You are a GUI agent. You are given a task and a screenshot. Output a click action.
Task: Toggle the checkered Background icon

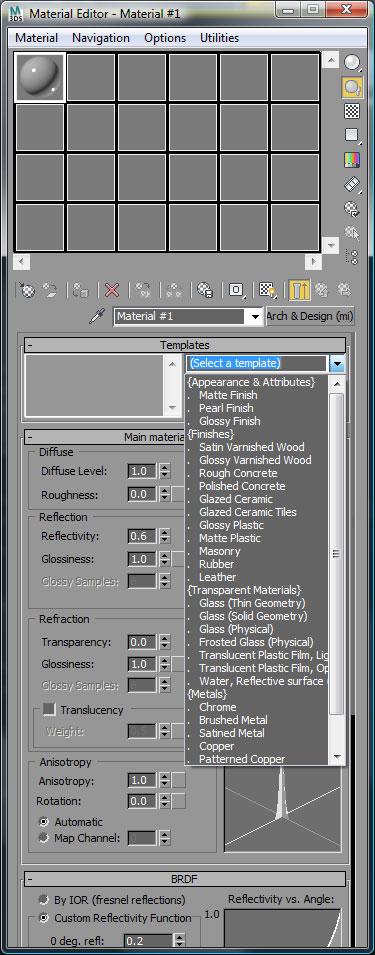(x=352, y=111)
